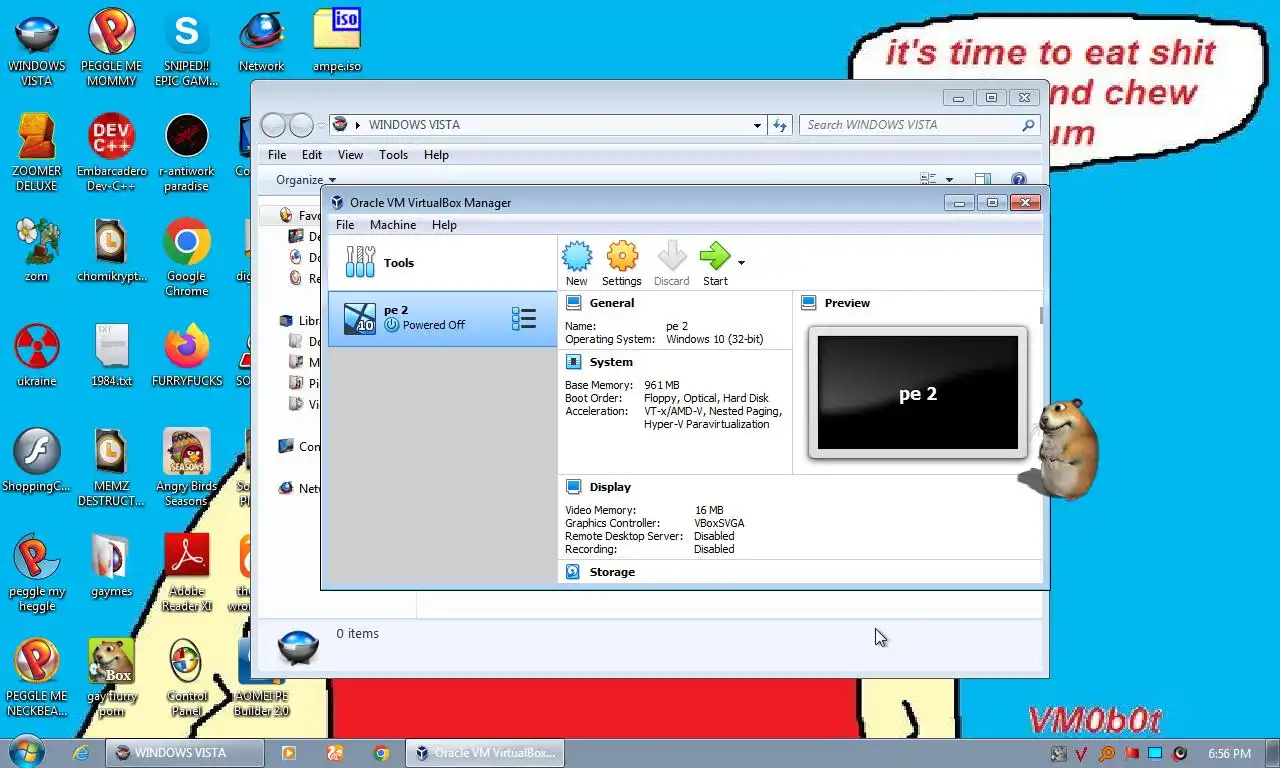Viewport: 1280px width, 768px height.
Task: Click the New virtual machine icon
Action: click(x=577, y=264)
